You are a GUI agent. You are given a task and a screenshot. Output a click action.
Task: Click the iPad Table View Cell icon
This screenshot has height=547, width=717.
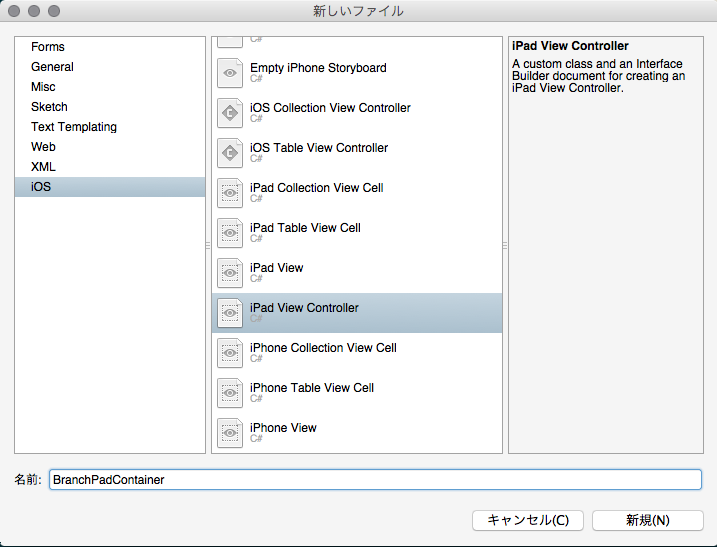point(230,233)
